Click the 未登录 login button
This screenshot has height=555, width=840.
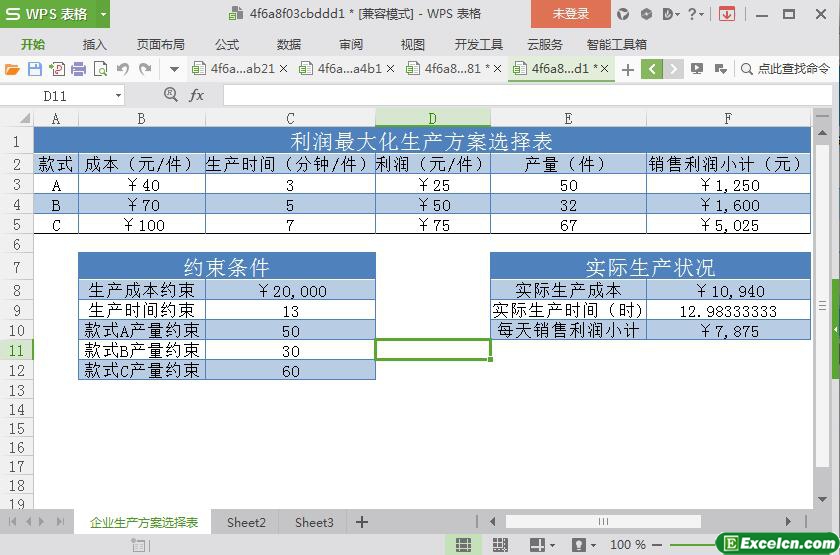pos(571,14)
